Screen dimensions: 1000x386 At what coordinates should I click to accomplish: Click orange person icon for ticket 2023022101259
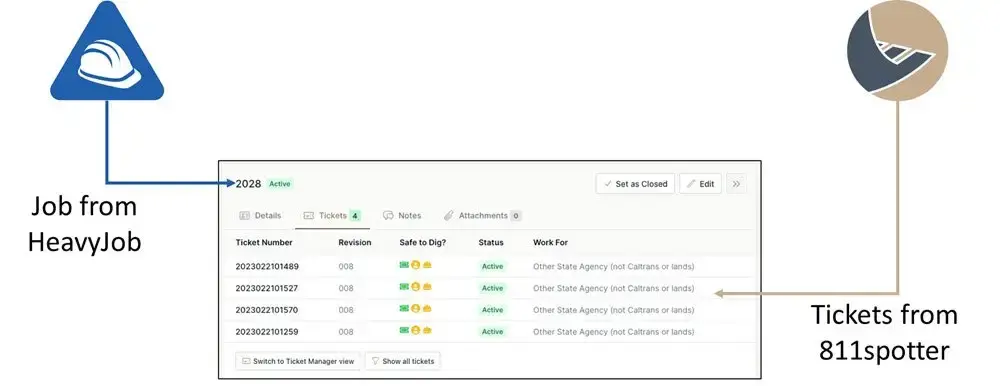tap(415, 330)
